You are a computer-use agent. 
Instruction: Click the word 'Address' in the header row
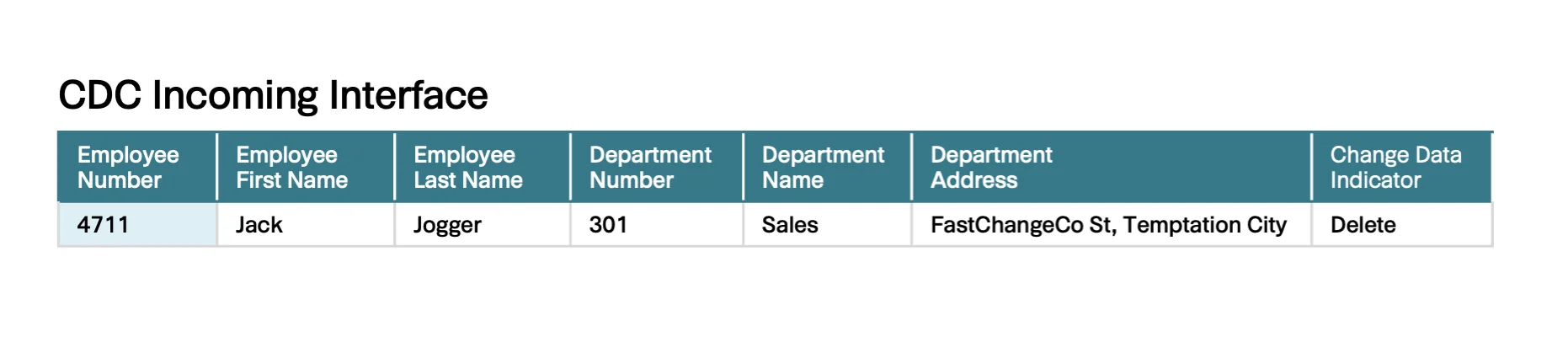[973, 180]
